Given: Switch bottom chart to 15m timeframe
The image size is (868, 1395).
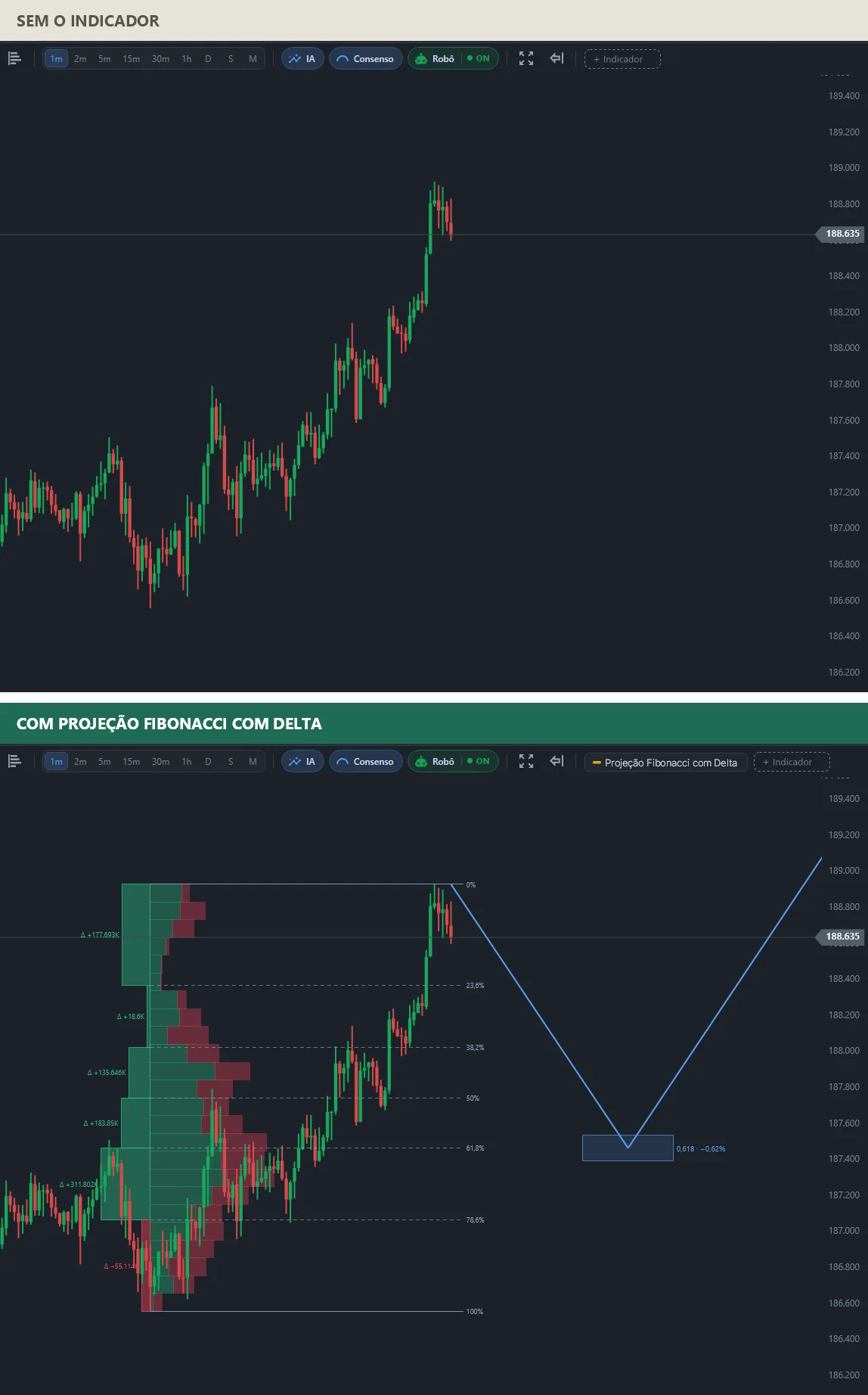Looking at the screenshot, I should [132, 762].
